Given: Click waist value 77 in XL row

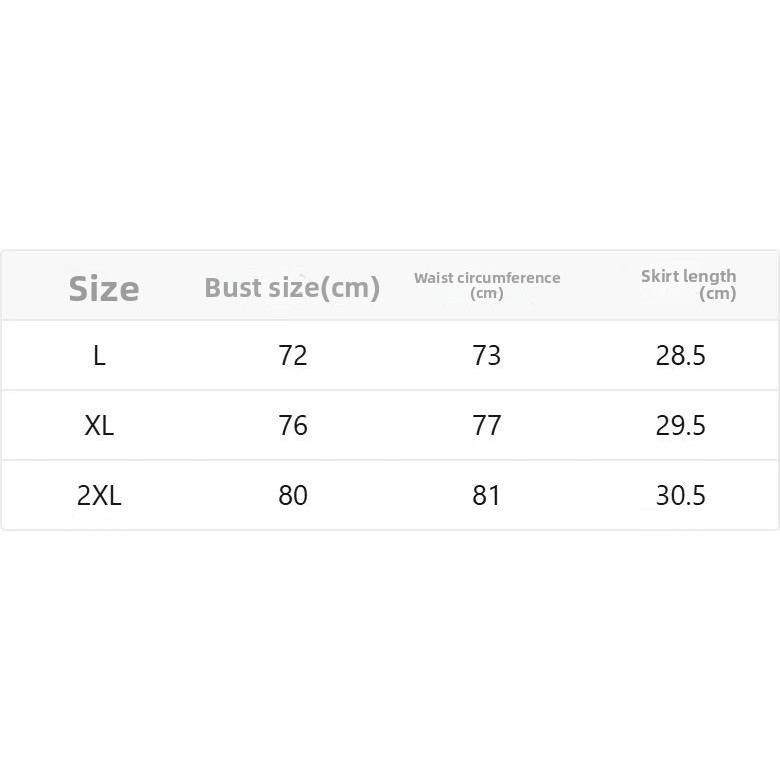Looking at the screenshot, I should pyautogui.click(x=487, y=425).
